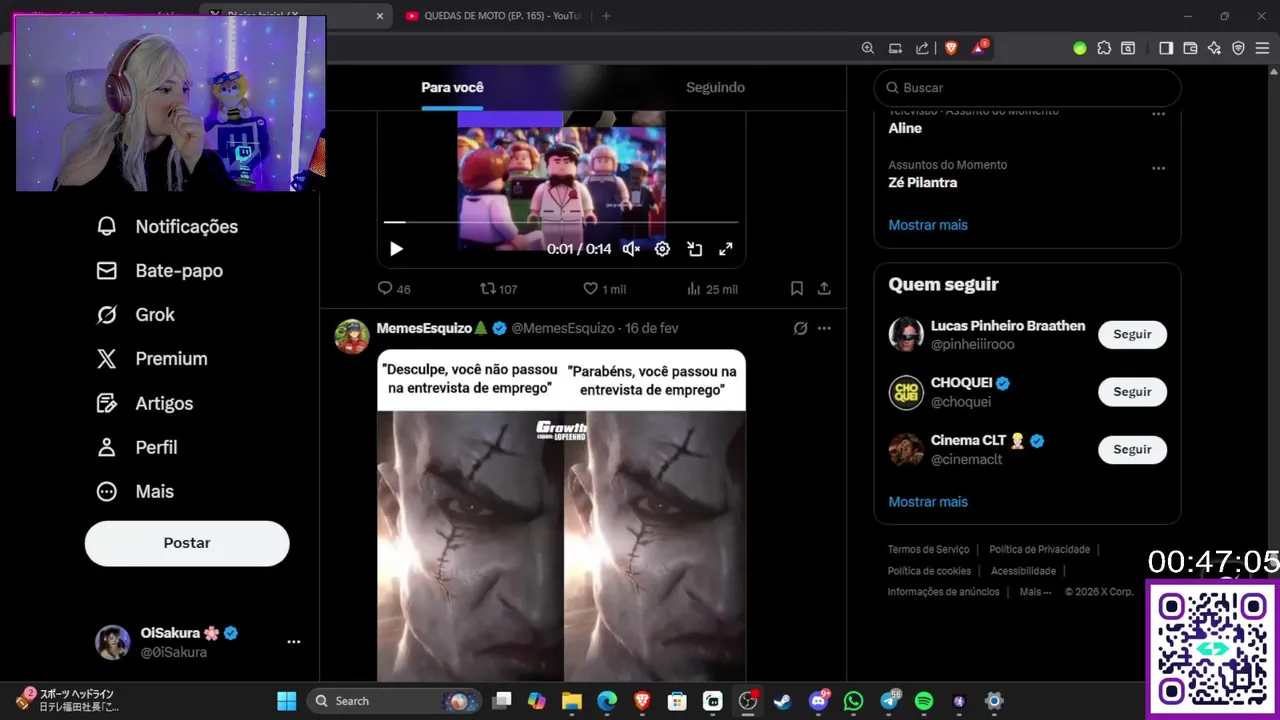Image resolution: width=1280 pixels, height=720 pixels.
Task: Open Notificações in the X sidebar
Action: (167, 227)
